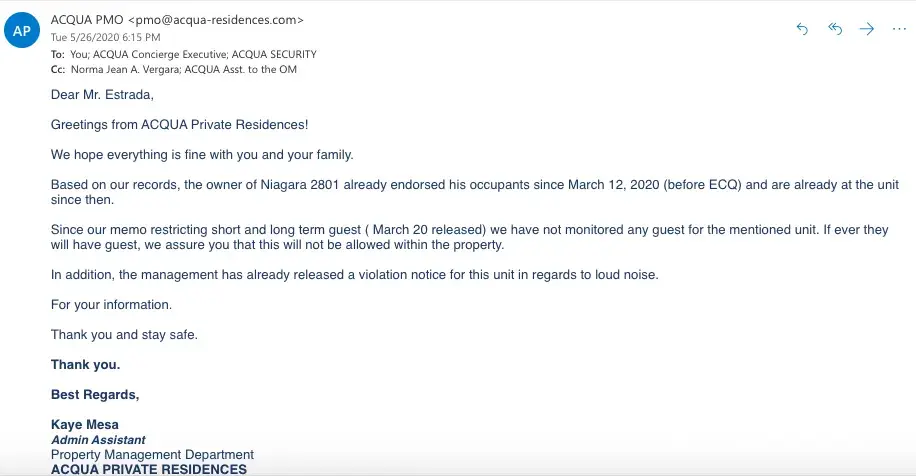This screenshot has height=476, width=916.
Task: Select the "You" recipient in To line
Action: click(78, 54)
